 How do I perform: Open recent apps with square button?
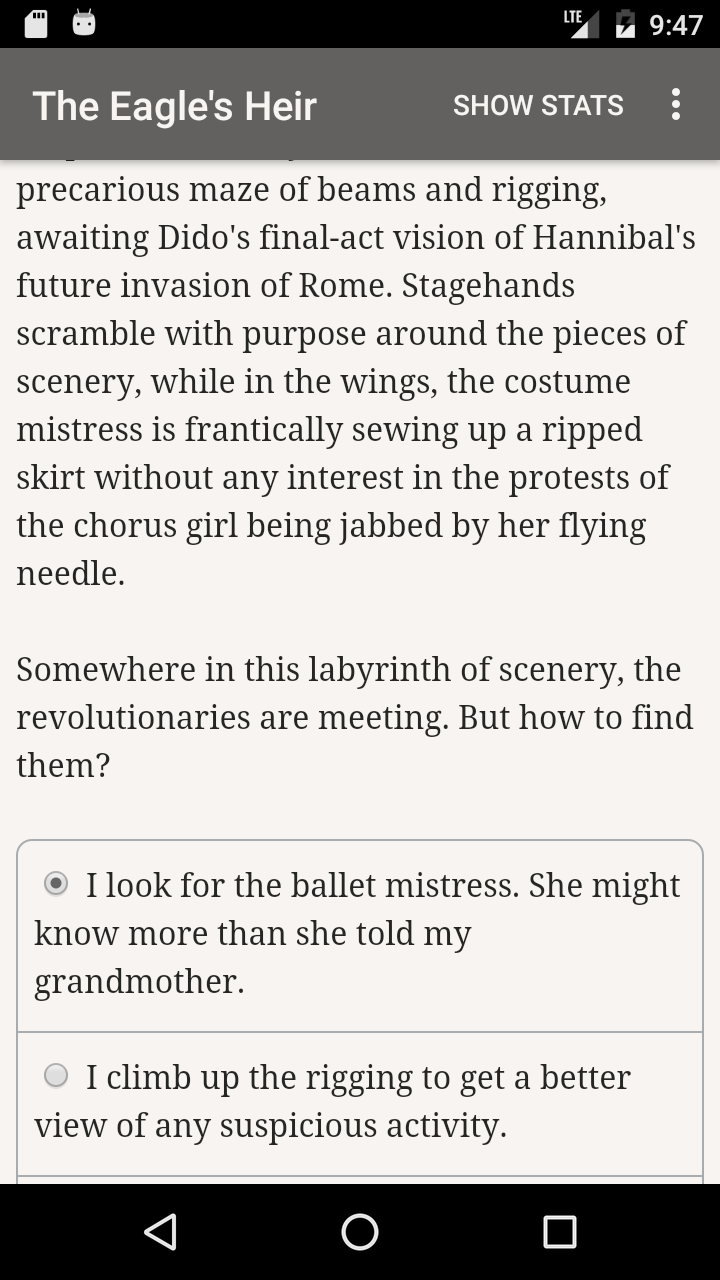pos(560,1232)
